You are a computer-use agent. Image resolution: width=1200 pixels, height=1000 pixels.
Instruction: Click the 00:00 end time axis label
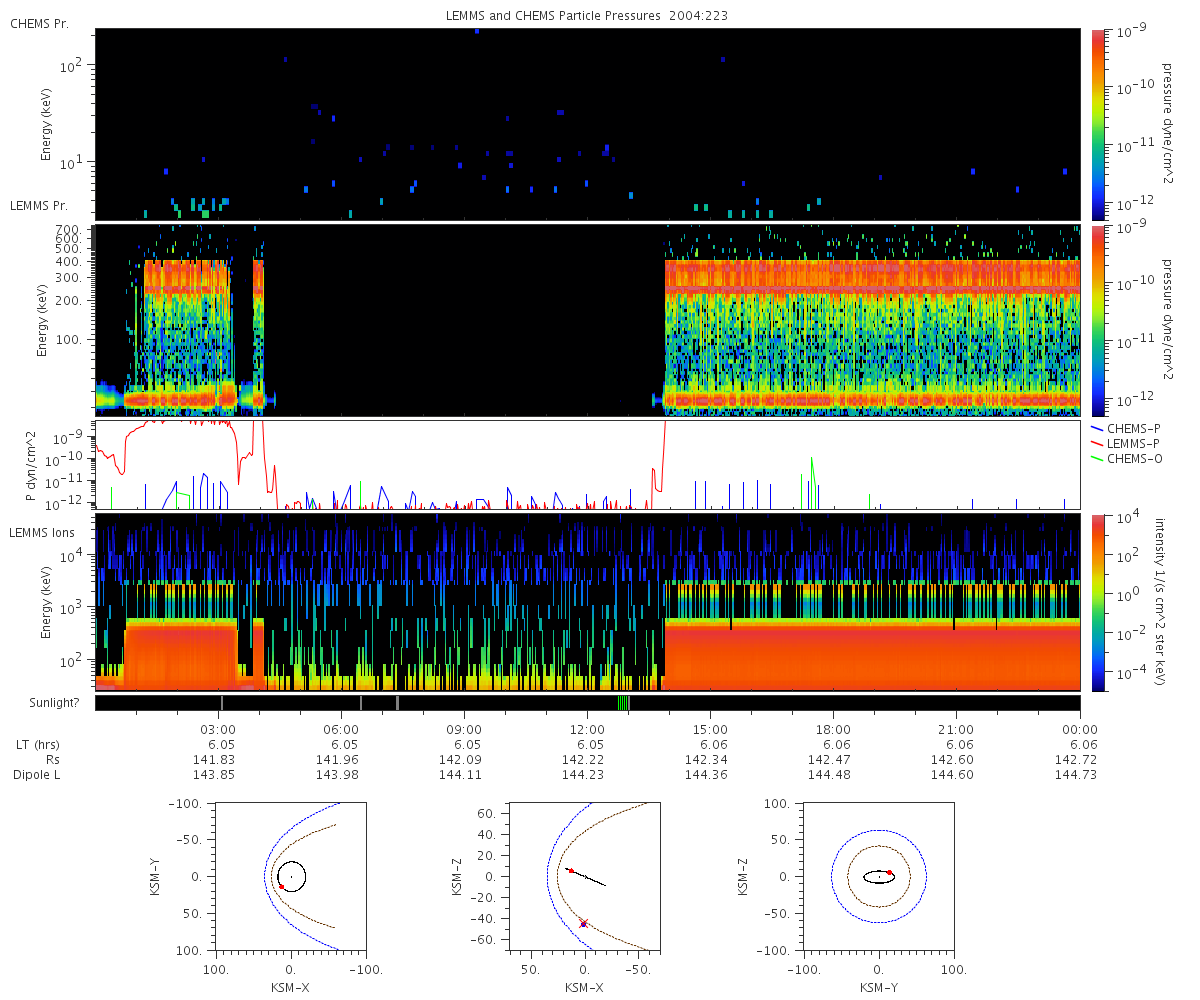click(1080, 729)
